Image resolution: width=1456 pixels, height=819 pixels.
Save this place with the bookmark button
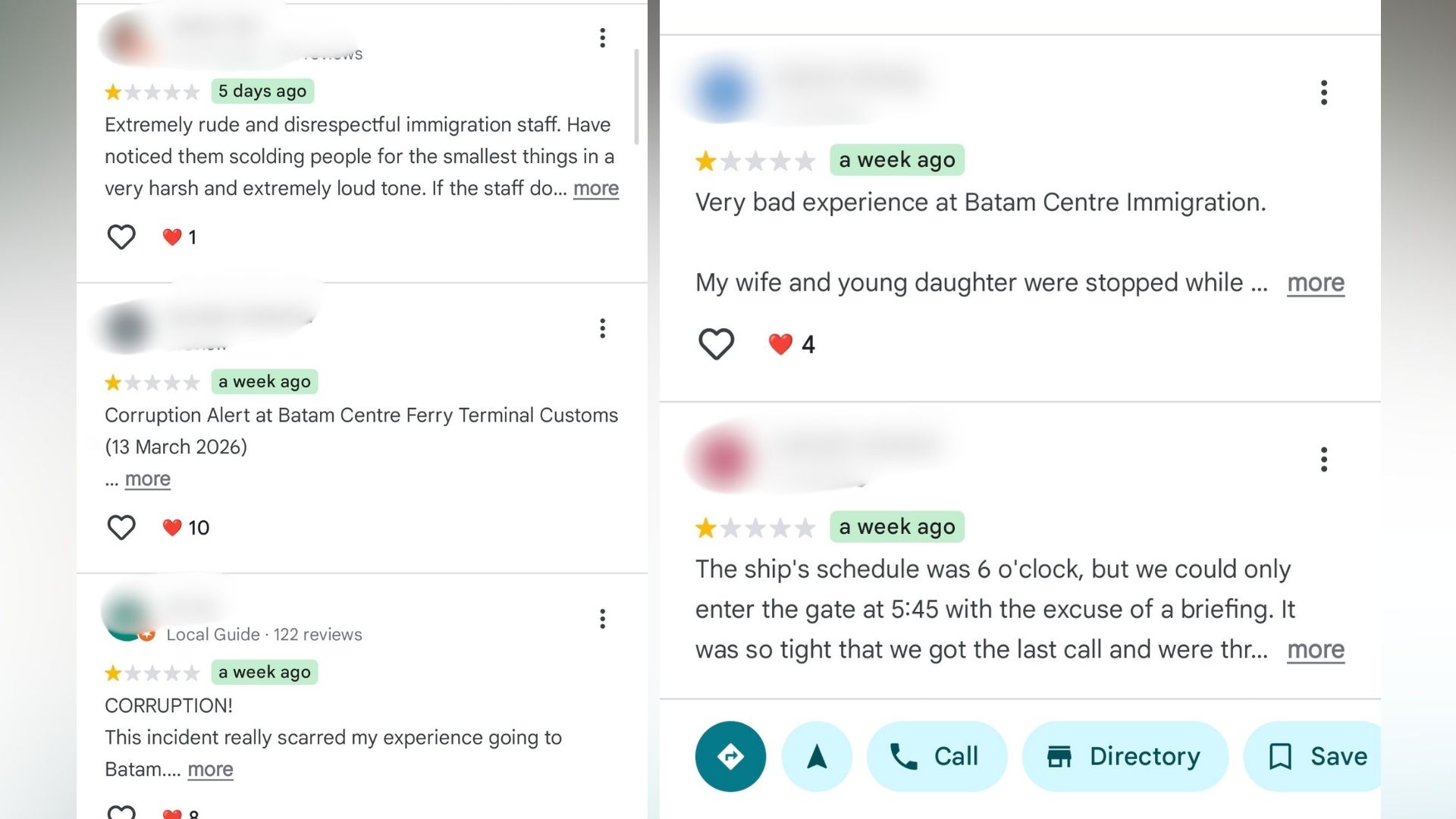[x=1318, y=756]
